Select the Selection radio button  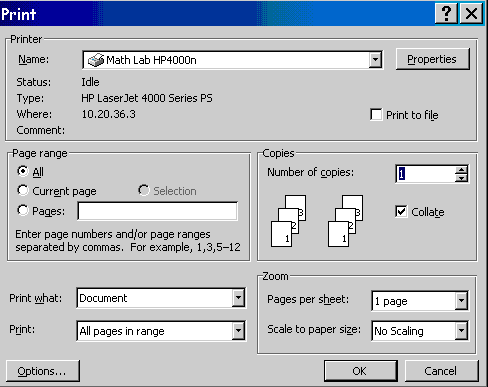pyautogui.click(x=144, y=190)
